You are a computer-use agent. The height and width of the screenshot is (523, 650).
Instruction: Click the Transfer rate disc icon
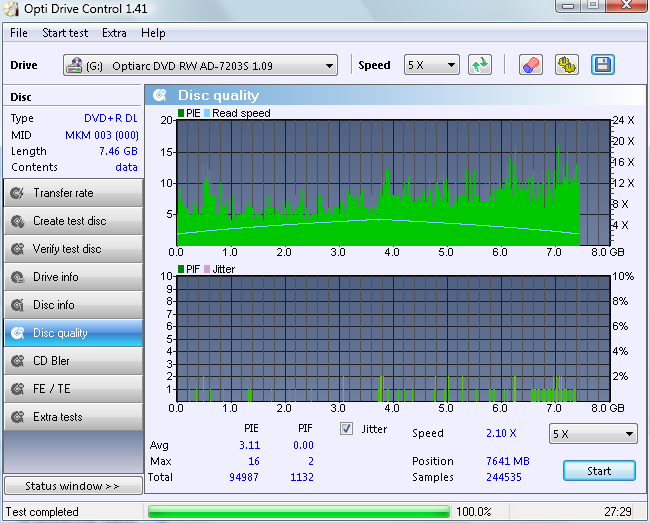click(x=17, y=193)
